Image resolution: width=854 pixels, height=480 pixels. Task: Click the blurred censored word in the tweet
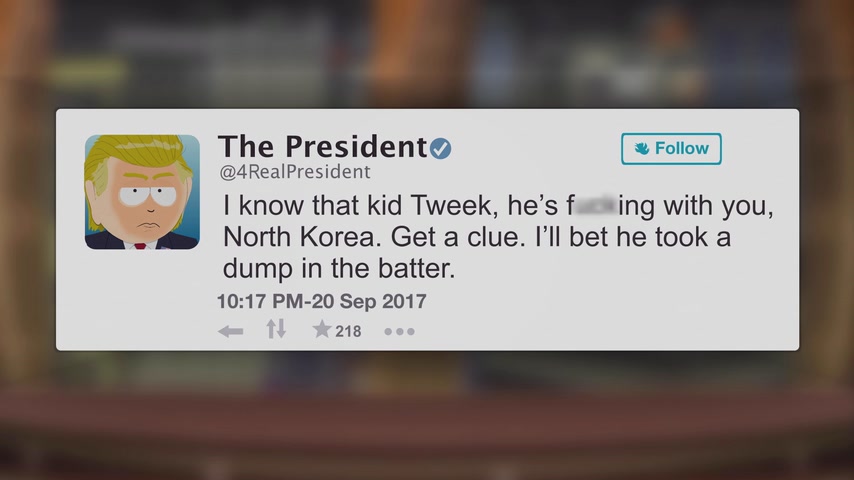[x=596, y=206]
